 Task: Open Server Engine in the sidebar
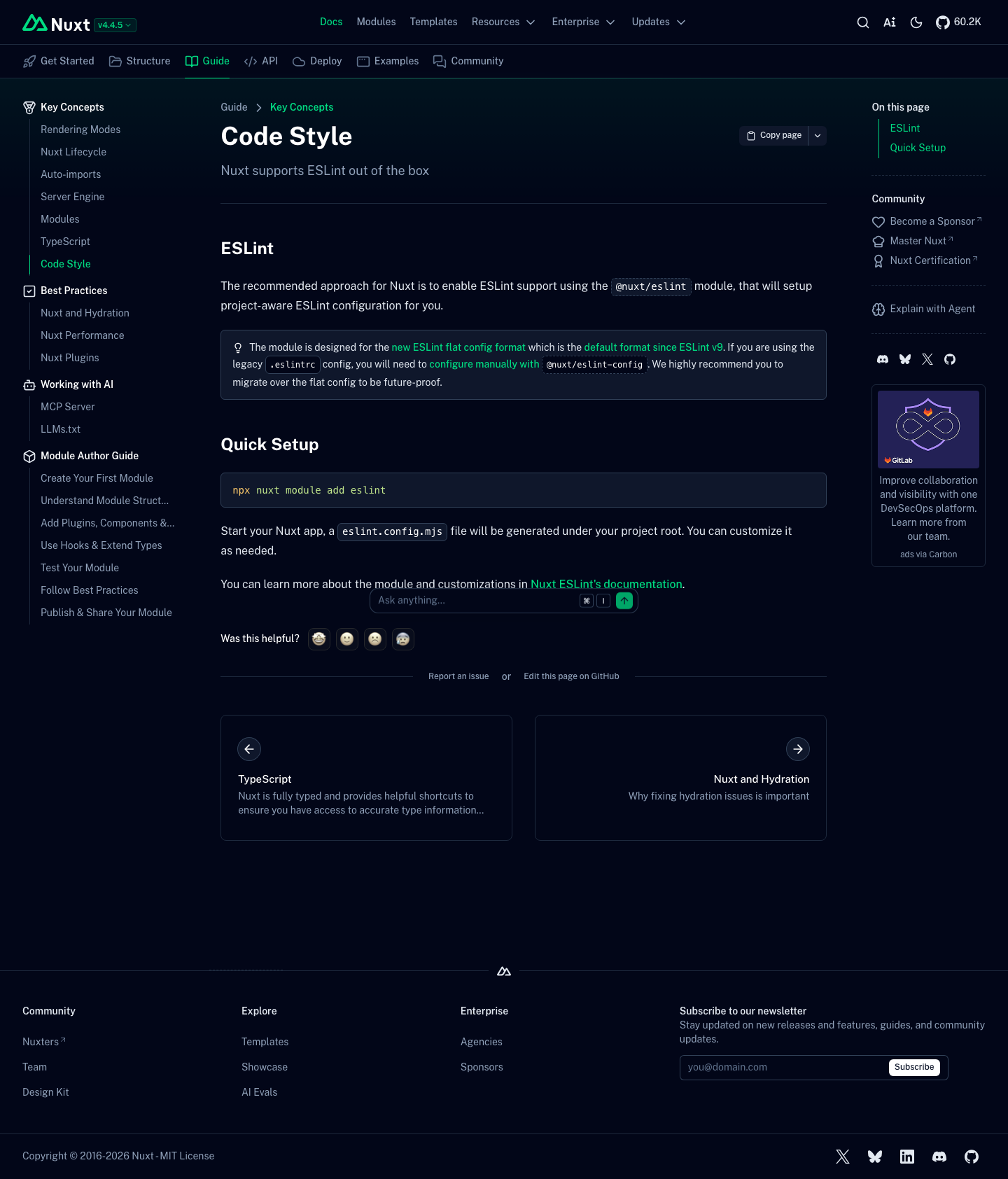tap(73, 197)
